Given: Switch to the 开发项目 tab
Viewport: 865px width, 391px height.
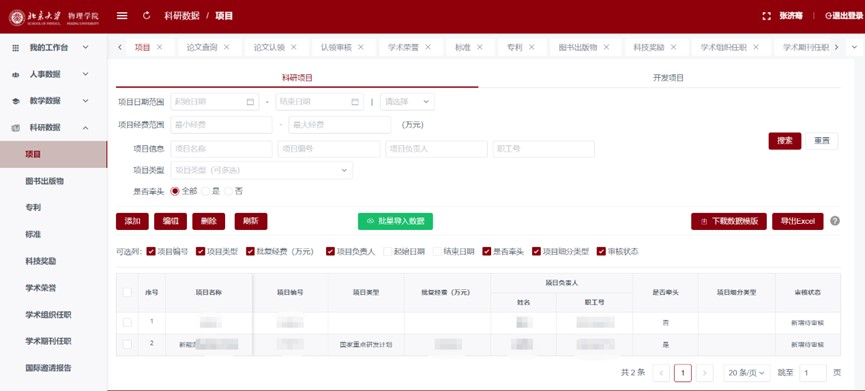Looking at the screenshot, I should click(x=668, y=78).
